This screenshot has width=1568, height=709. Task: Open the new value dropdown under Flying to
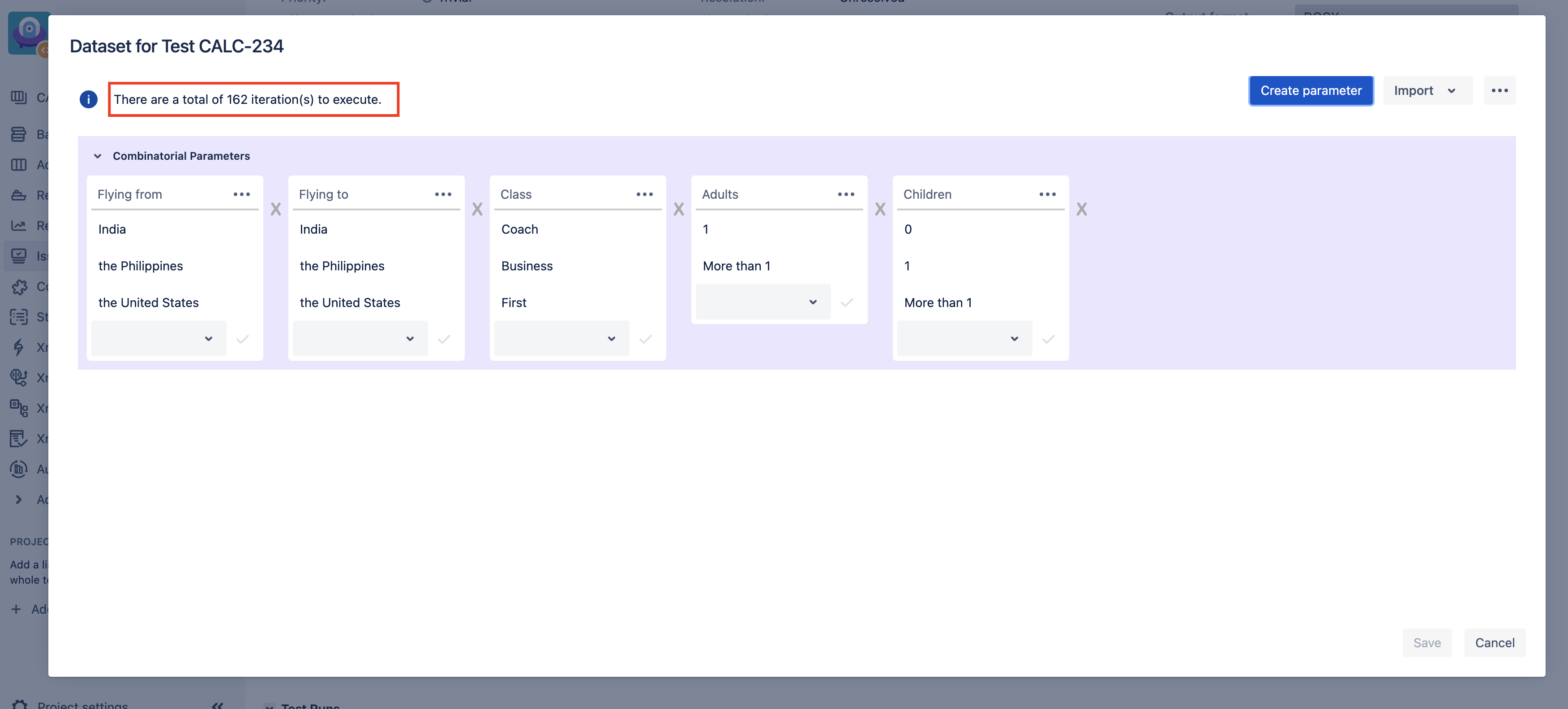click(x=360, y=338)
